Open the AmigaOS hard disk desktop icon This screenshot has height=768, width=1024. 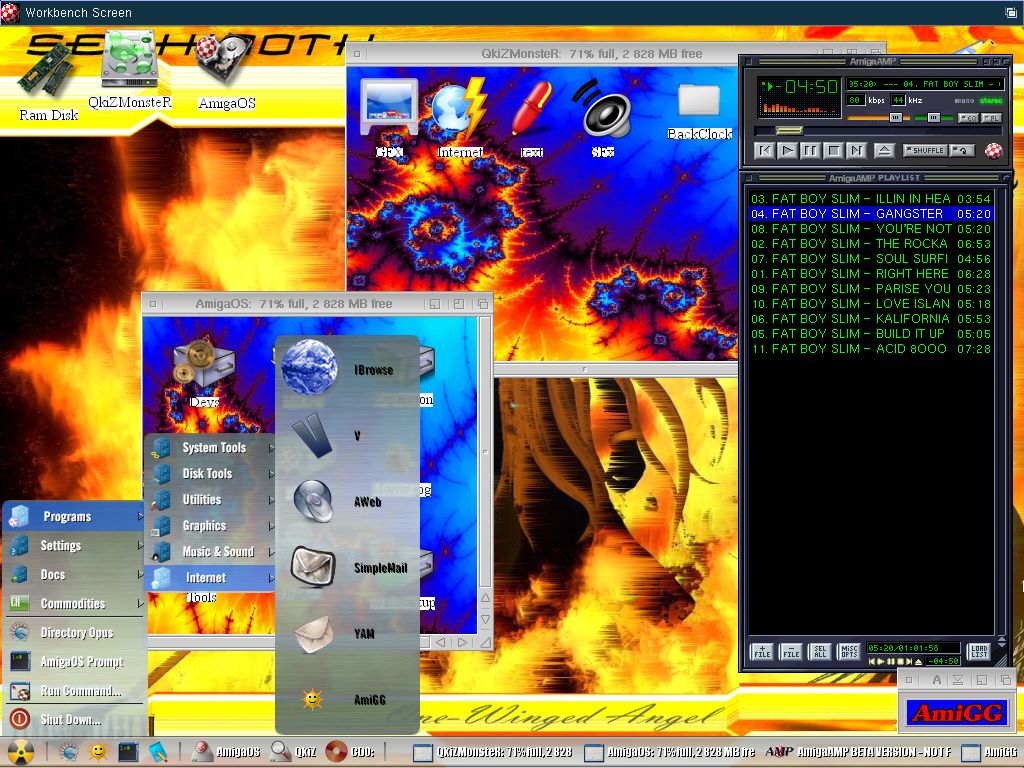tap(226, 71)
